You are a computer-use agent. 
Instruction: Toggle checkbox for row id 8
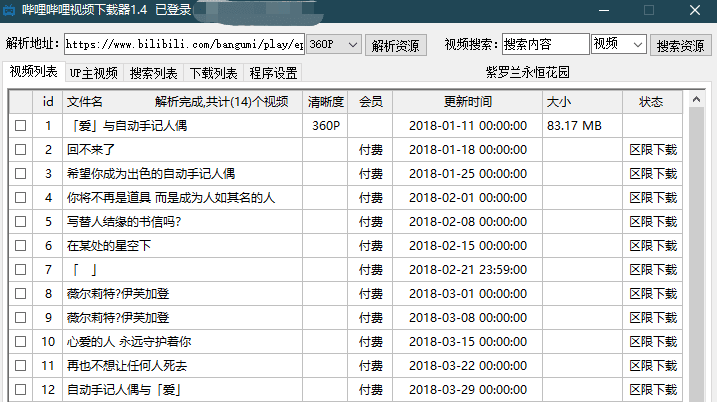coord(21,294)
